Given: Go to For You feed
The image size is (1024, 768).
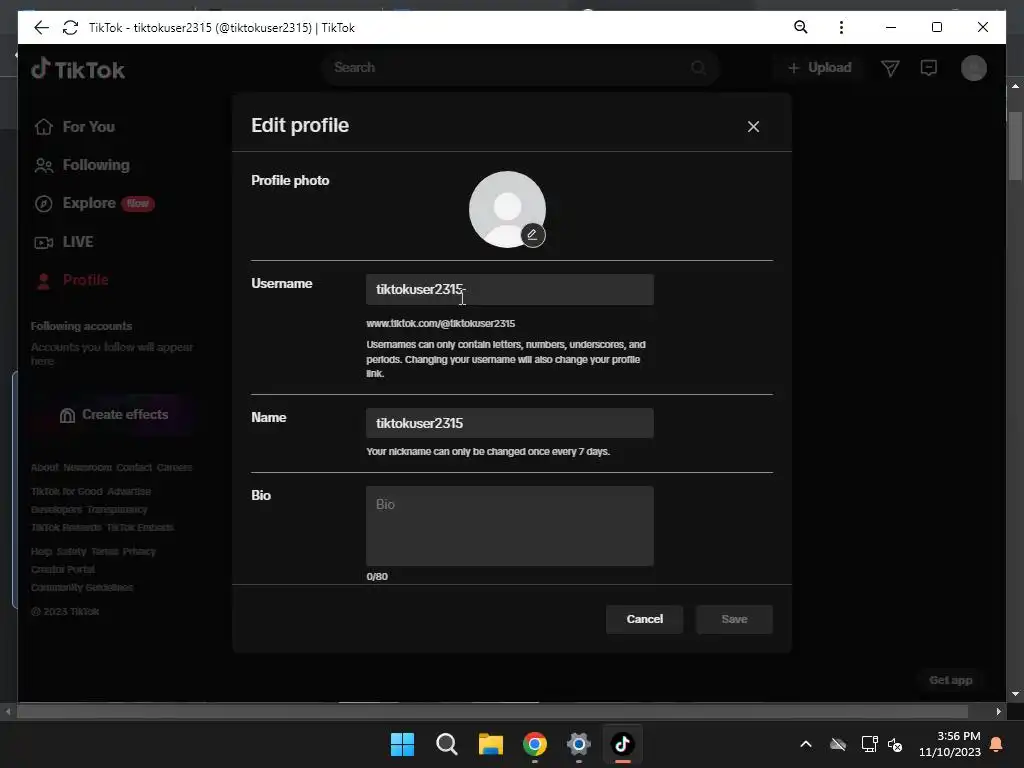Looking at the screenshot, I should pos(75,127).
